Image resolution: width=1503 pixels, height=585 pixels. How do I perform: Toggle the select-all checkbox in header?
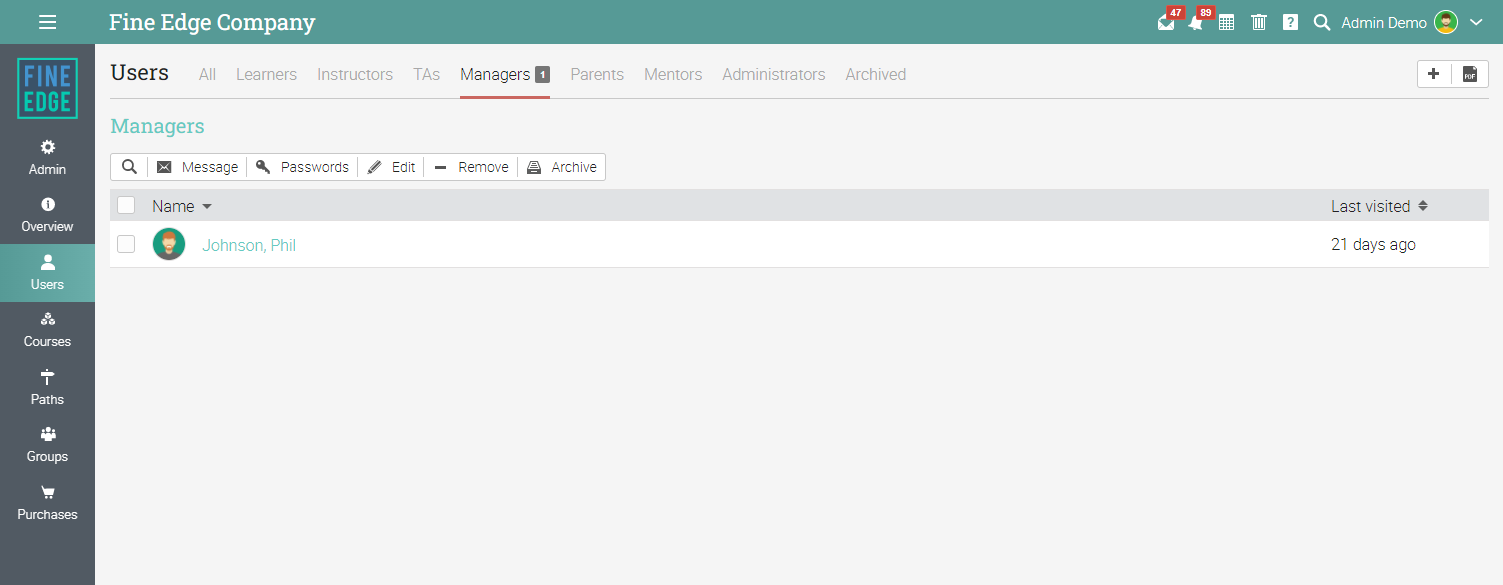tap(126, 205)
